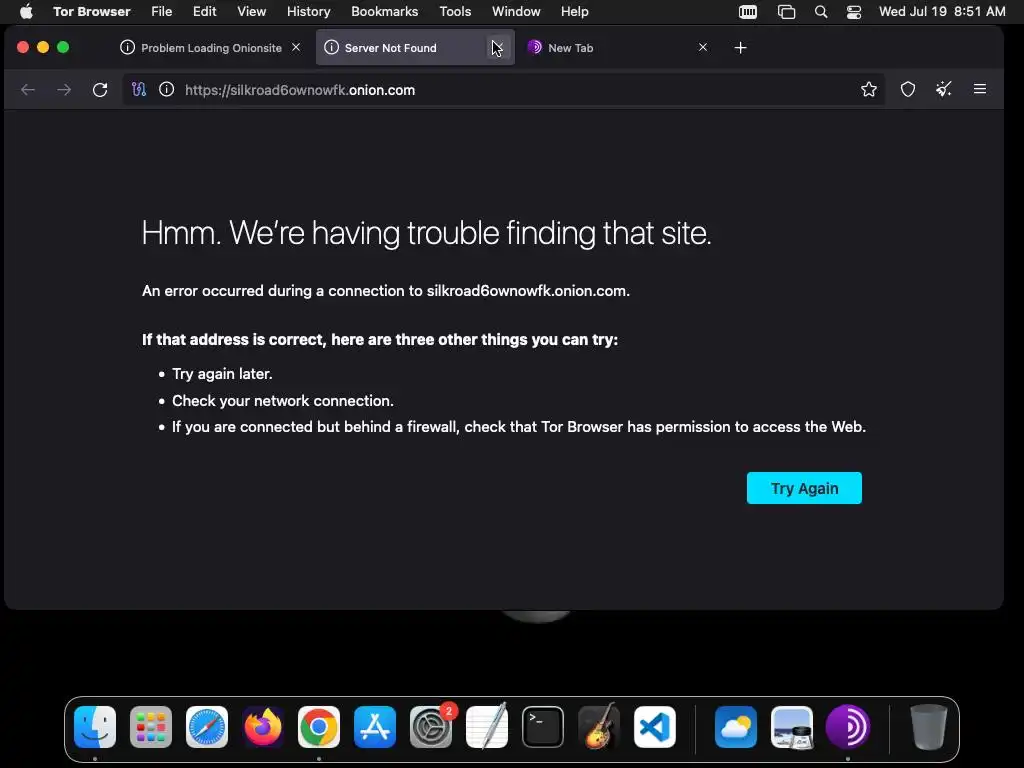Click the 'Try again later.' bullet

pyautogui.click(x=222, y=374)
